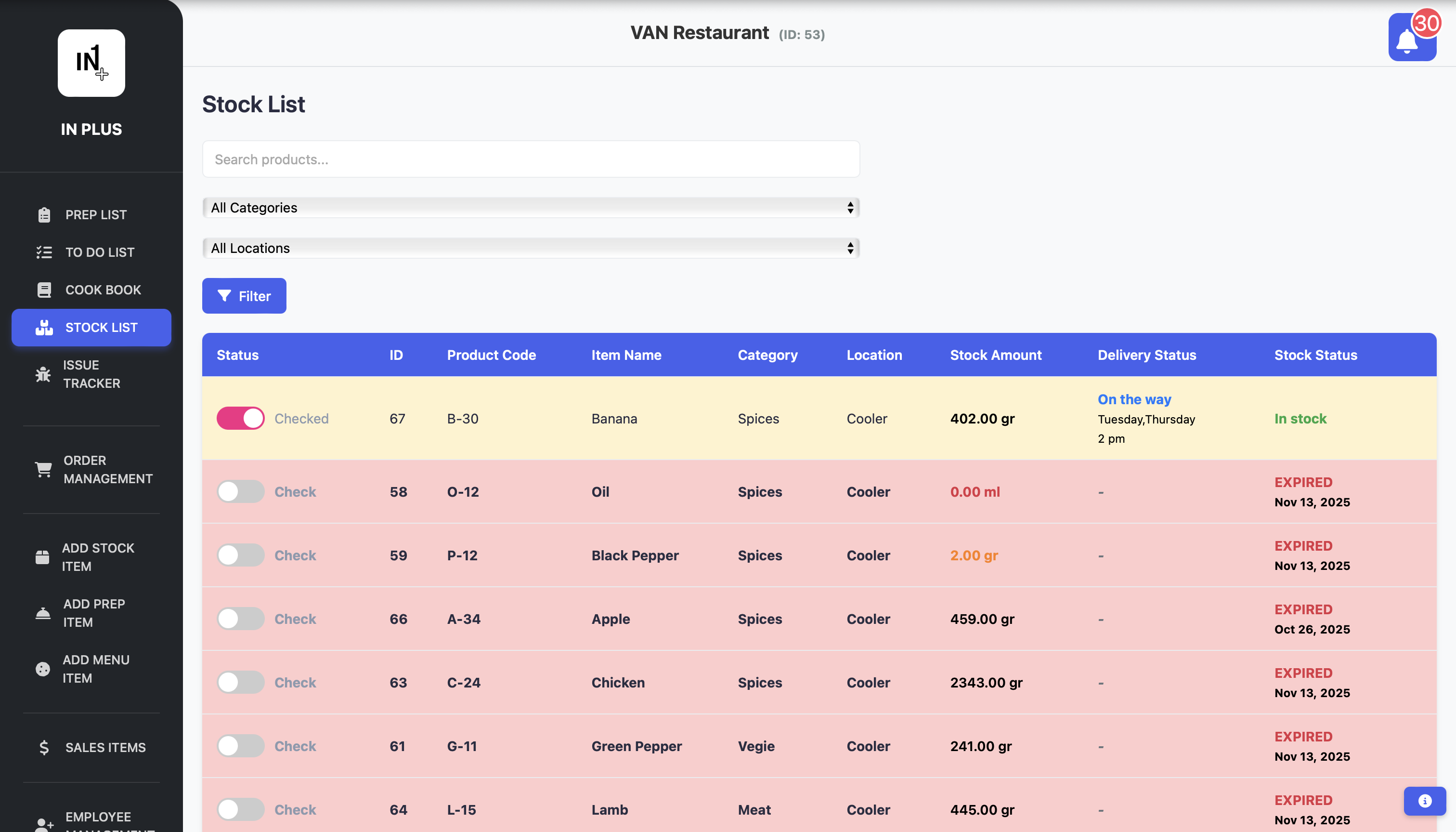Open Add Stock Item

(98, 556)
